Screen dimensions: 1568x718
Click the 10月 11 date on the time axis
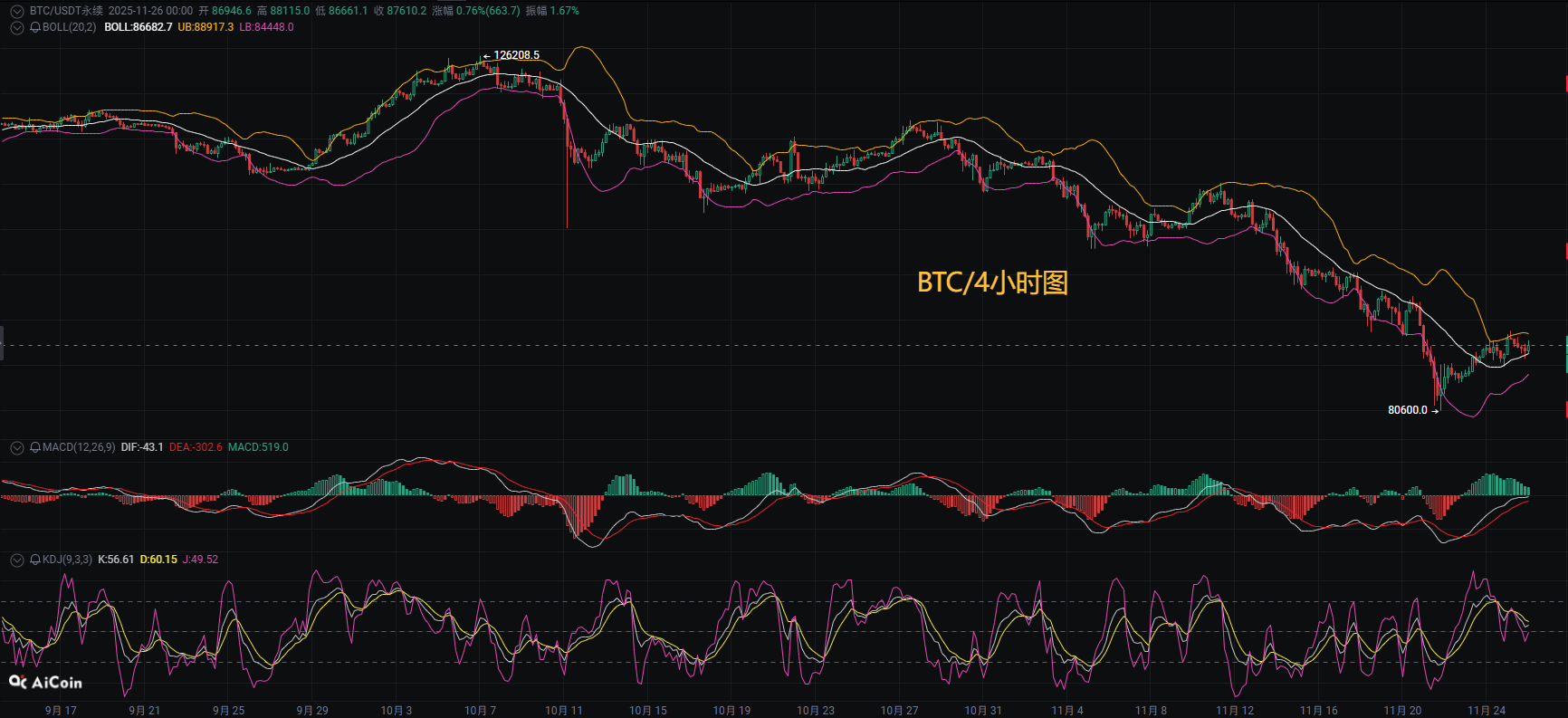pos(564,711)
